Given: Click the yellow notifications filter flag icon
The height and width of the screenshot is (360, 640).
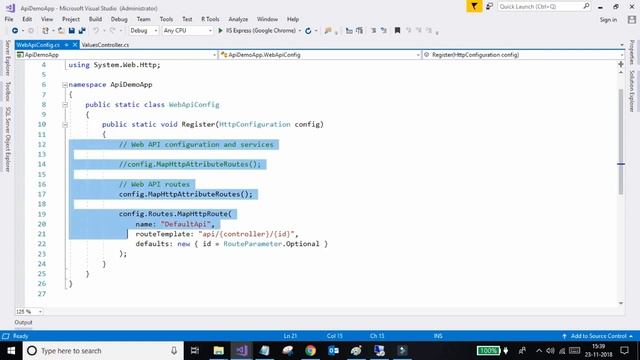Looking at the screenshot, I should [x=474, y=7].
